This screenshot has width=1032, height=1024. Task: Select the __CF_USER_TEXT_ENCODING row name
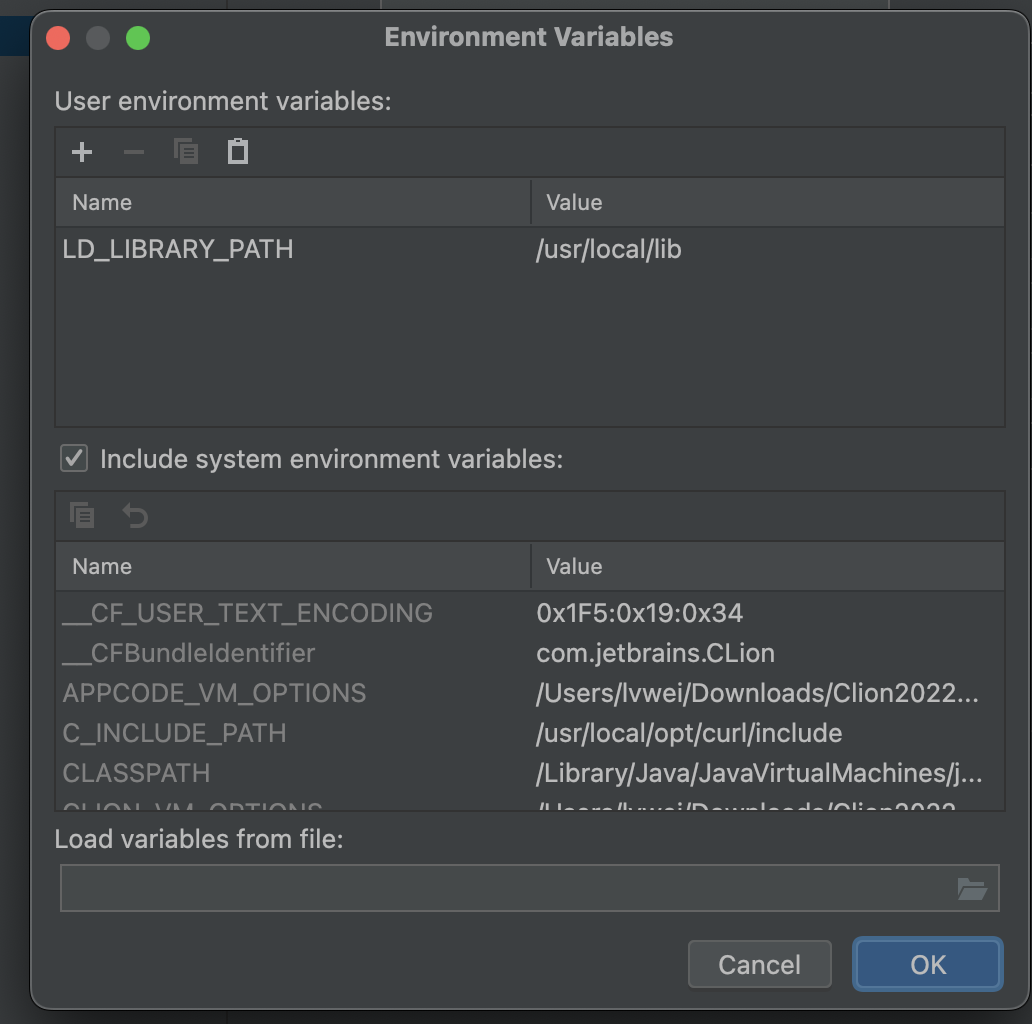click(247, 613)
